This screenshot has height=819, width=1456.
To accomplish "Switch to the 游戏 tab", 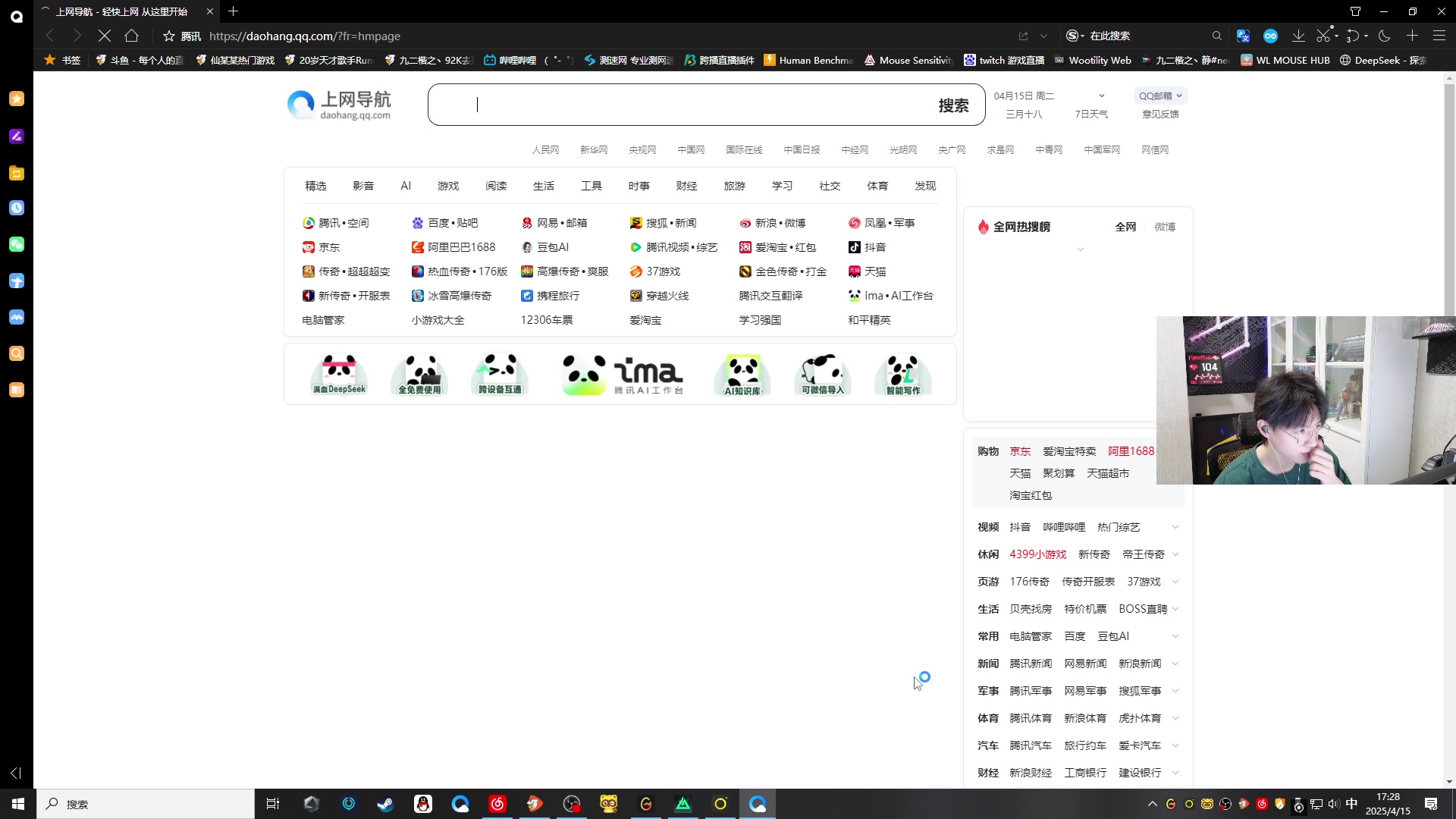I will [x=448, y=186].
